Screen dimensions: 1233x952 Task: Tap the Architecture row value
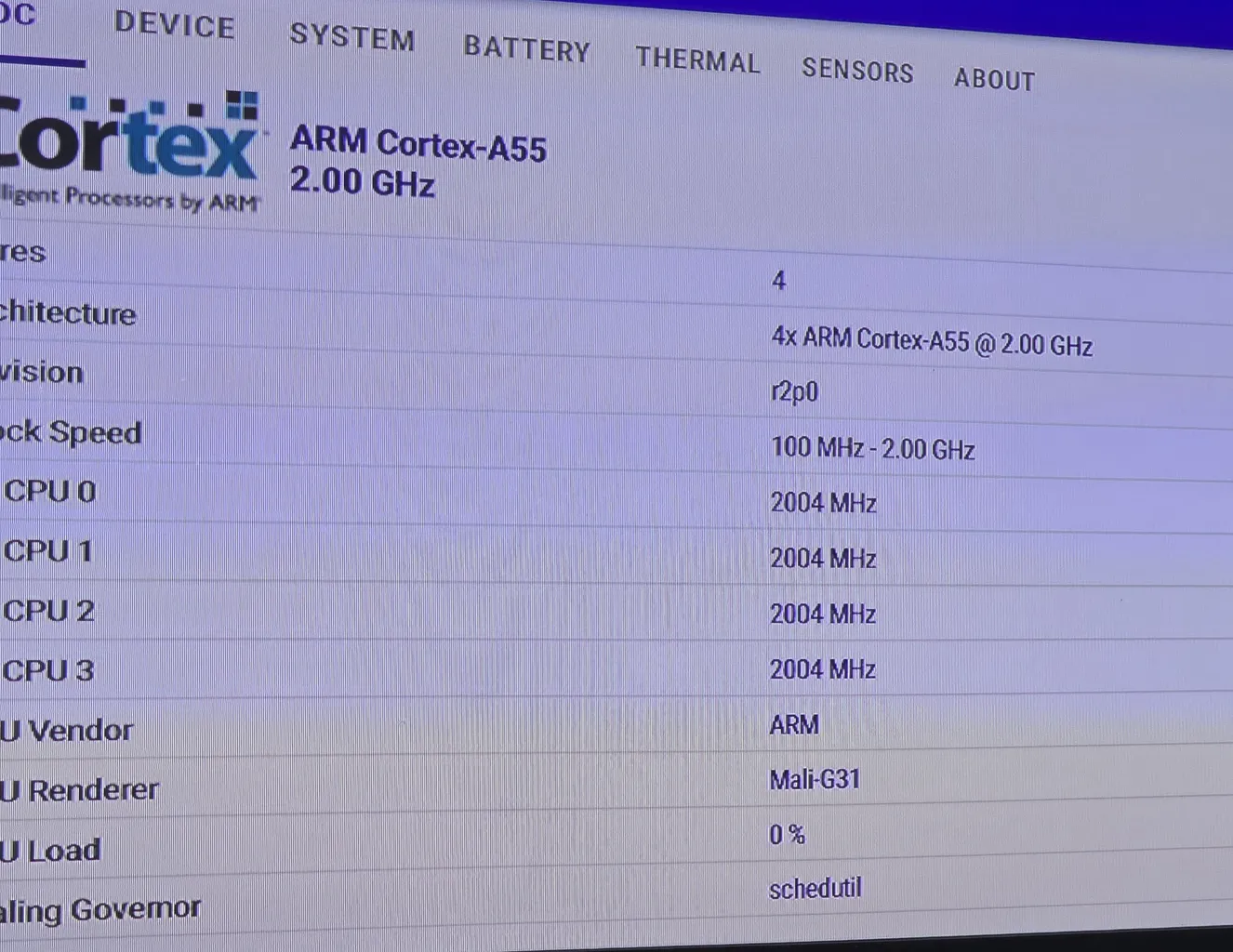[932, 341]
